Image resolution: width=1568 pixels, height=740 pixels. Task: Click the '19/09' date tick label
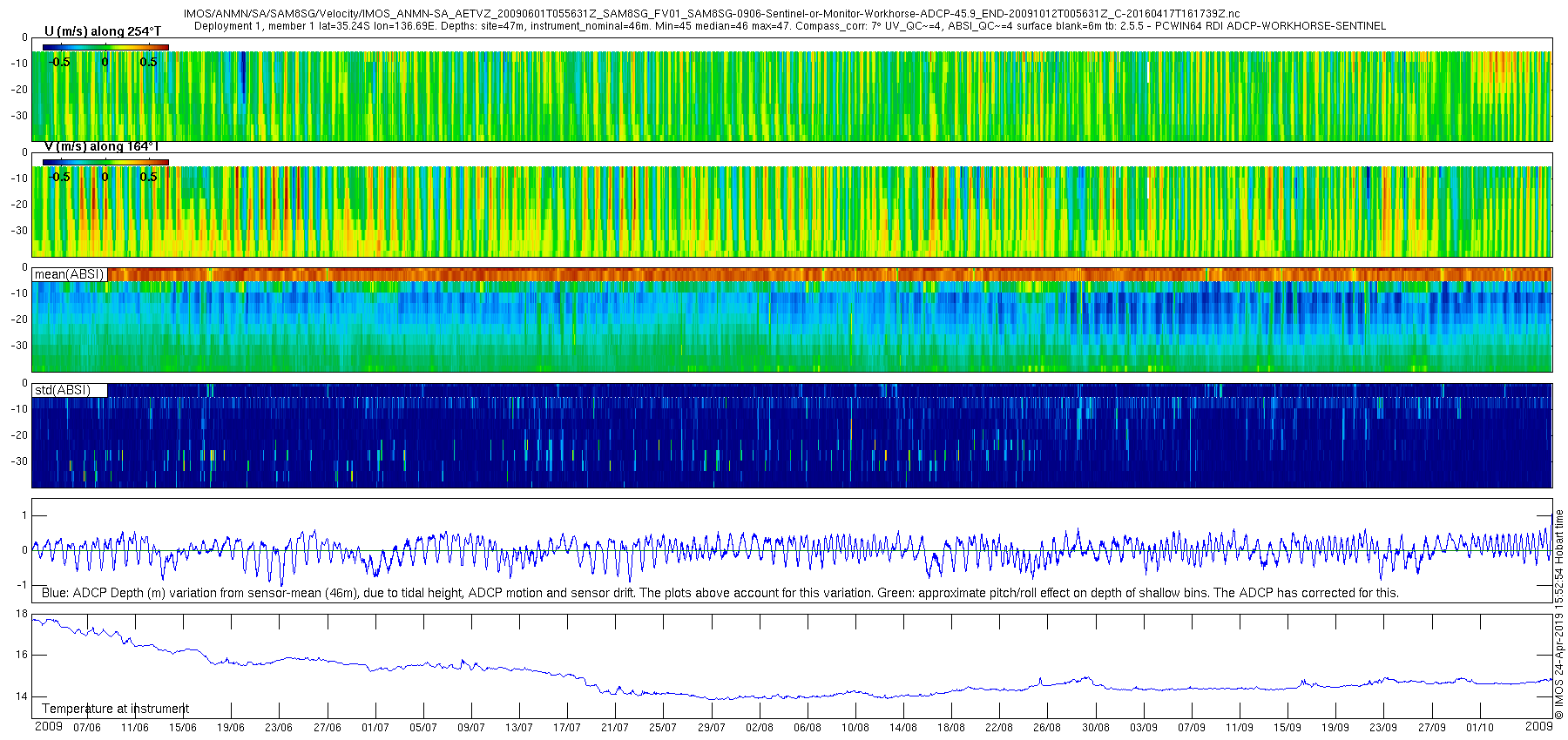[x=1335, y=728]
